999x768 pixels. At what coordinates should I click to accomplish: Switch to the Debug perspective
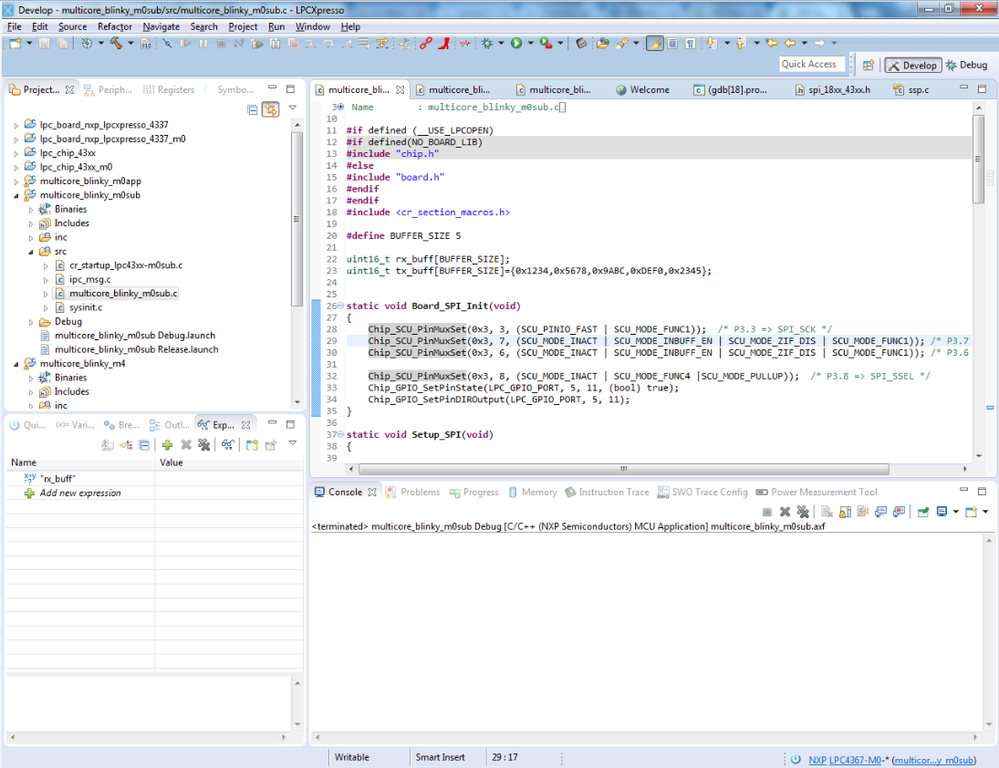tap(967, 65)
